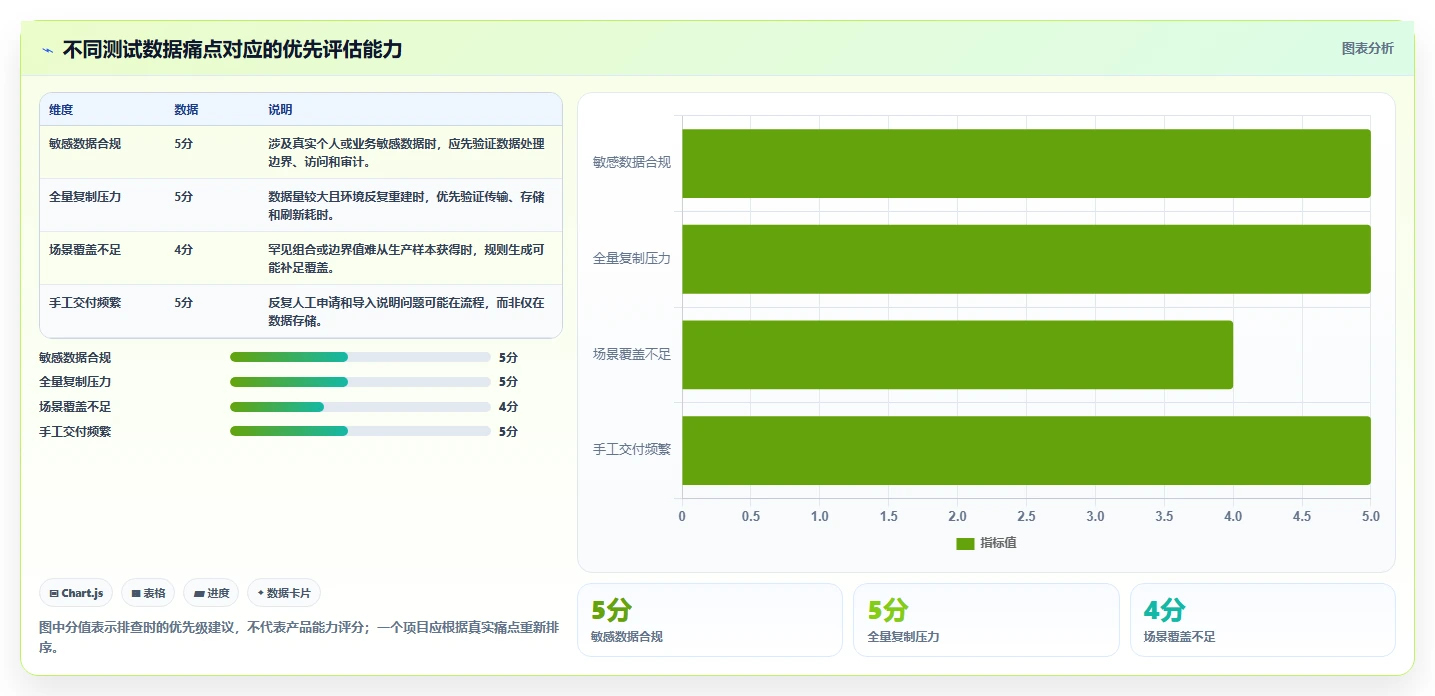This screenshot has height=696, width=1435.
Task: Click the 维度 column header
Action: (61, 110)
